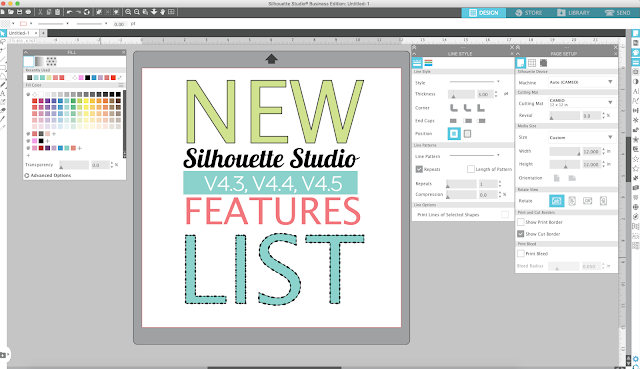Switch to the LIBRARY tab
The width and height of the screenshot is (640, 369).
(573, 13)
